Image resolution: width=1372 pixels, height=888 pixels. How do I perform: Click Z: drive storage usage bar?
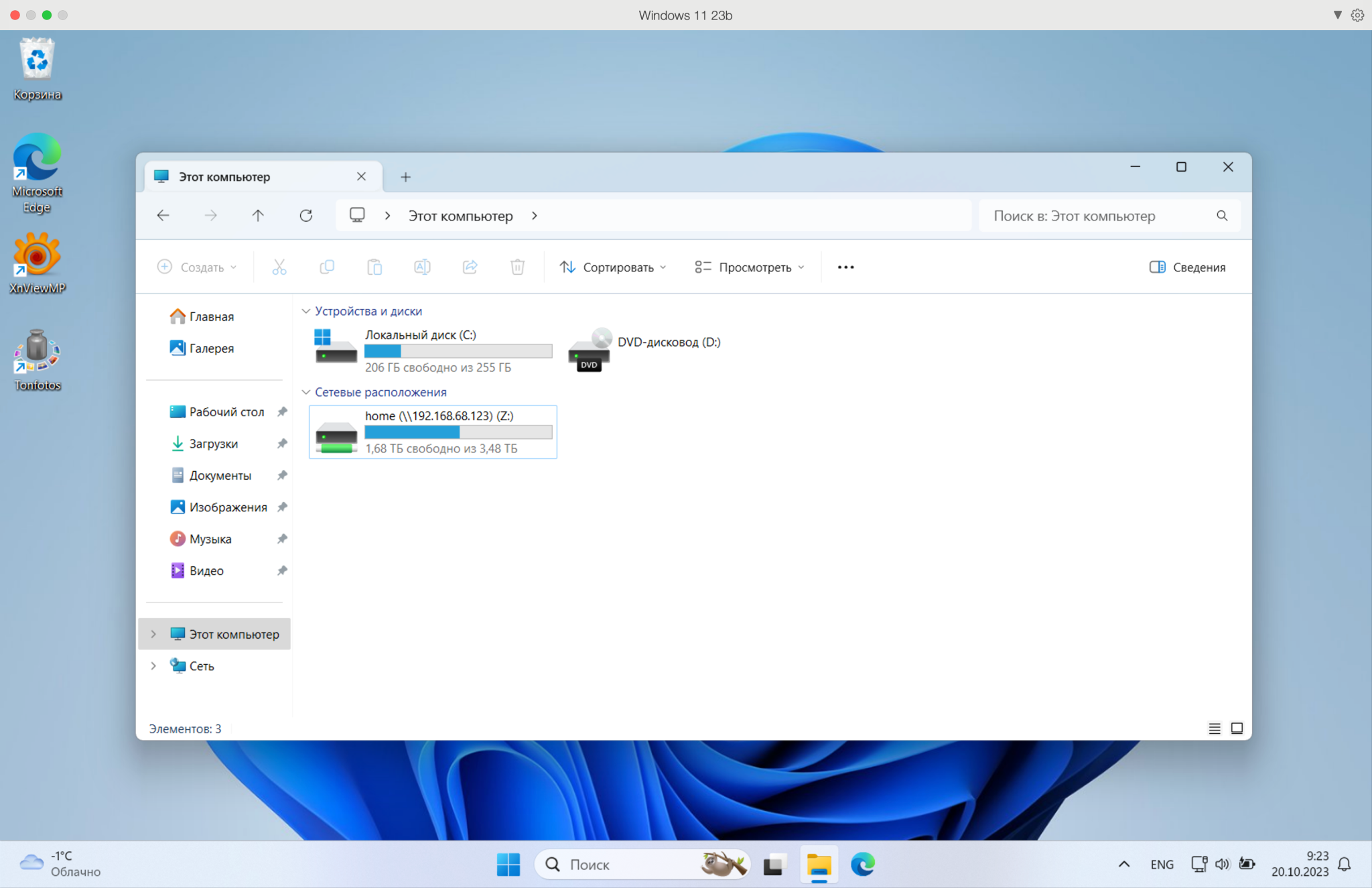click(458, 432)
